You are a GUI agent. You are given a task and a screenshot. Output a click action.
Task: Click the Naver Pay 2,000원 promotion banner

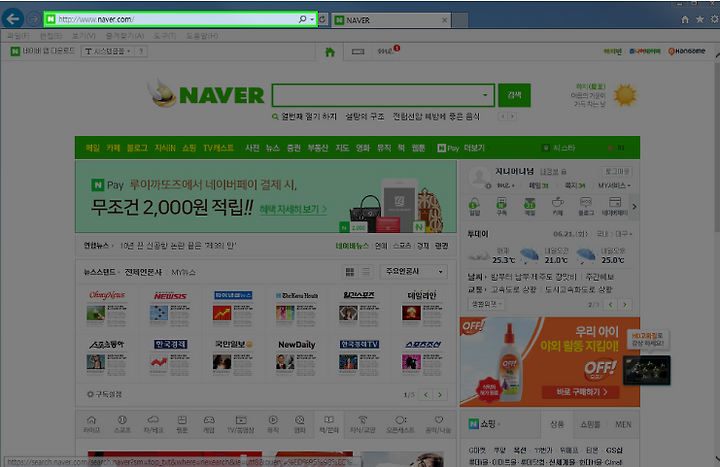pos(266,197)
